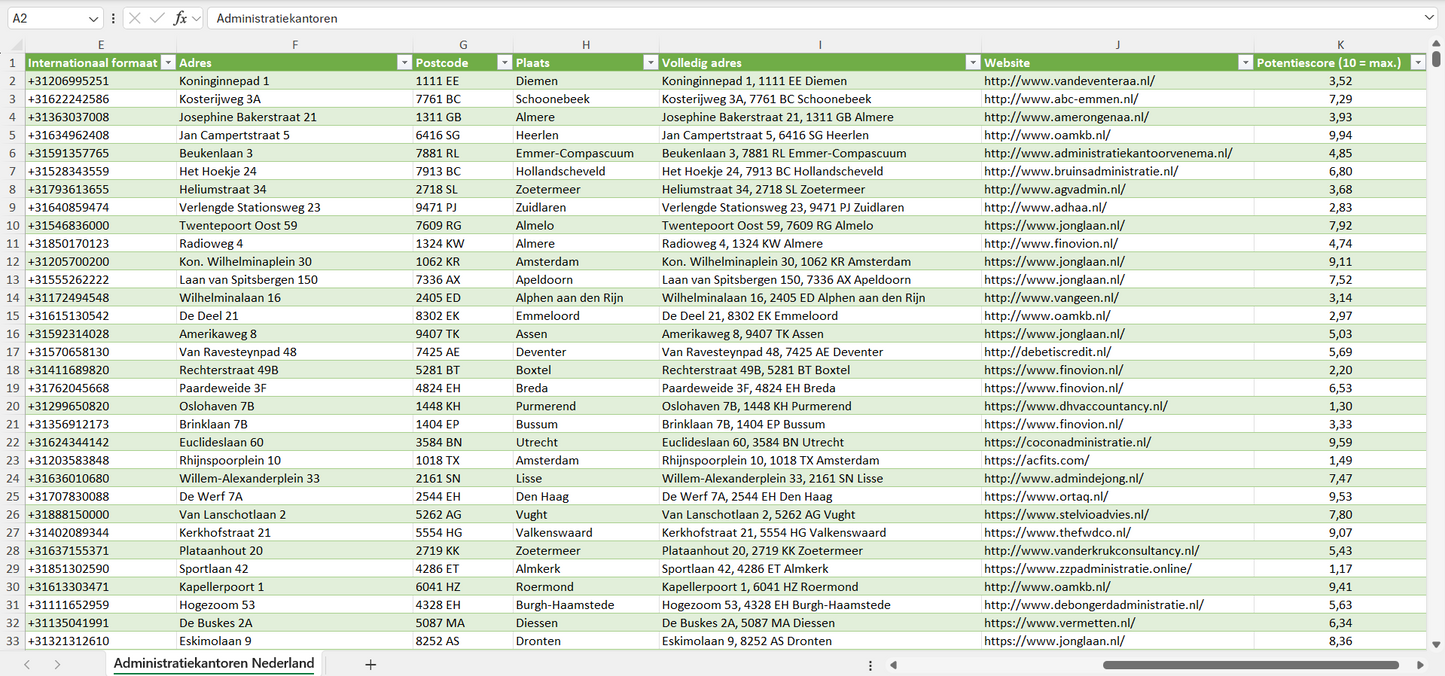Image resolution: width=1445 pixels, height=676 pixels.
Task: Select Plaats cell Alphen aan den Rijn
Action: click(x=586, y=297)
